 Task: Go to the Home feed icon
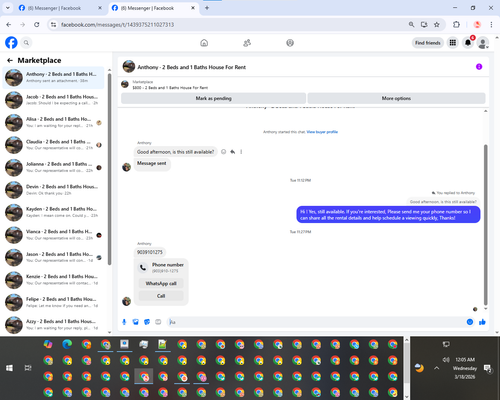point(204,43)
